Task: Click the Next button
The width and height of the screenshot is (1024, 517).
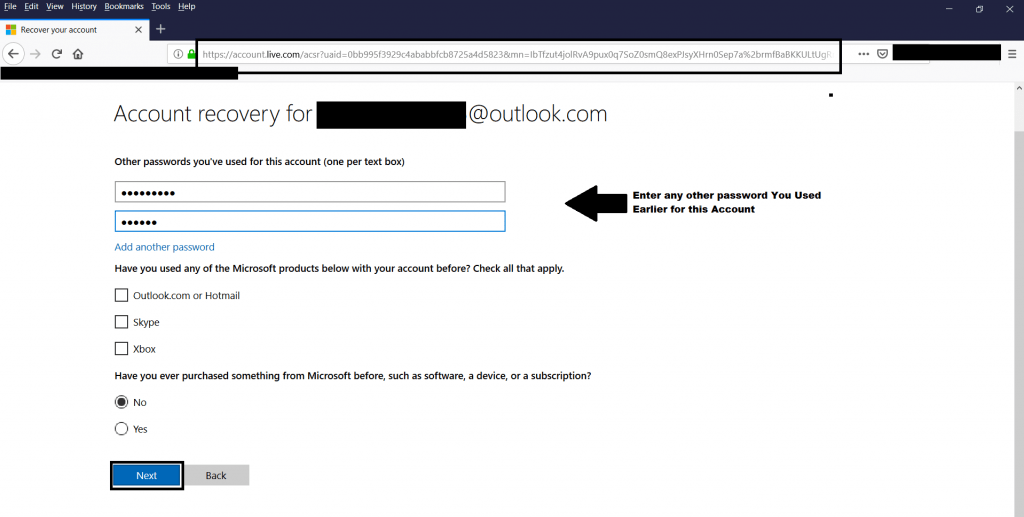Action: pos(146,475)
